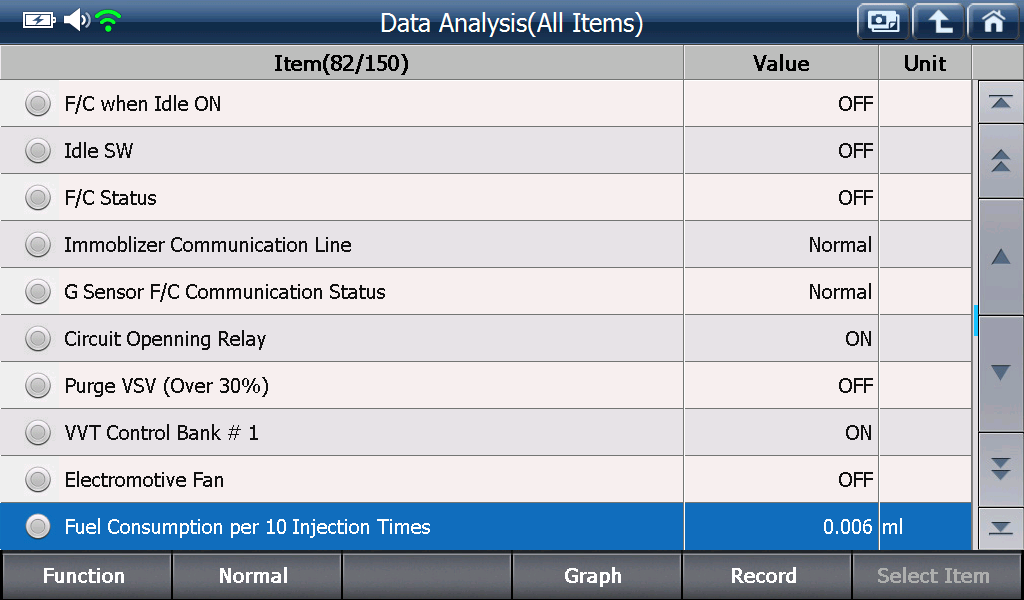
Task: Select the Fuel Consumption per 10 Injection row
Action: tap(486, 527)
